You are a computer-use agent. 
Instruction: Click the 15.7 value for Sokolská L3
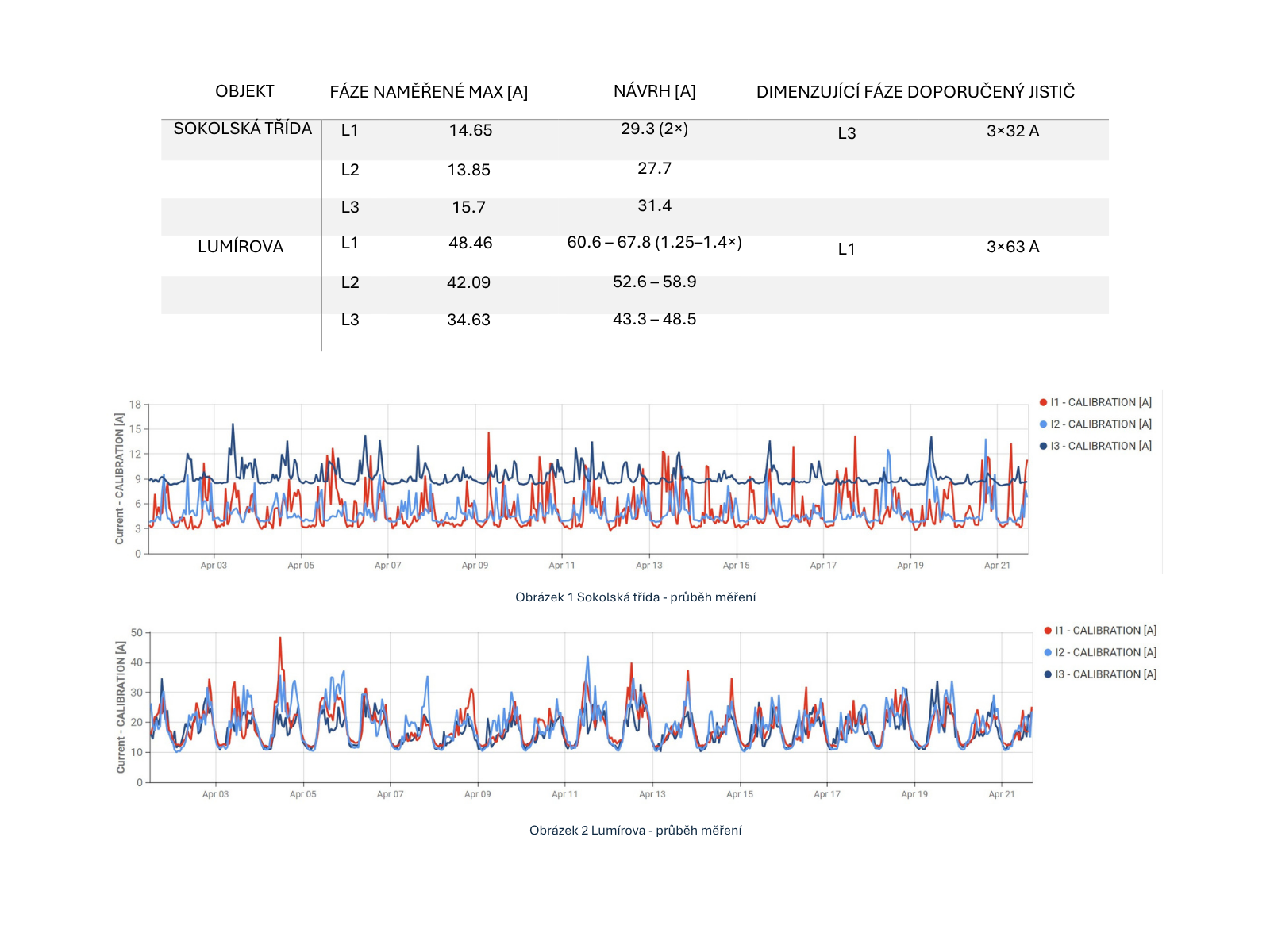(469, 207)
